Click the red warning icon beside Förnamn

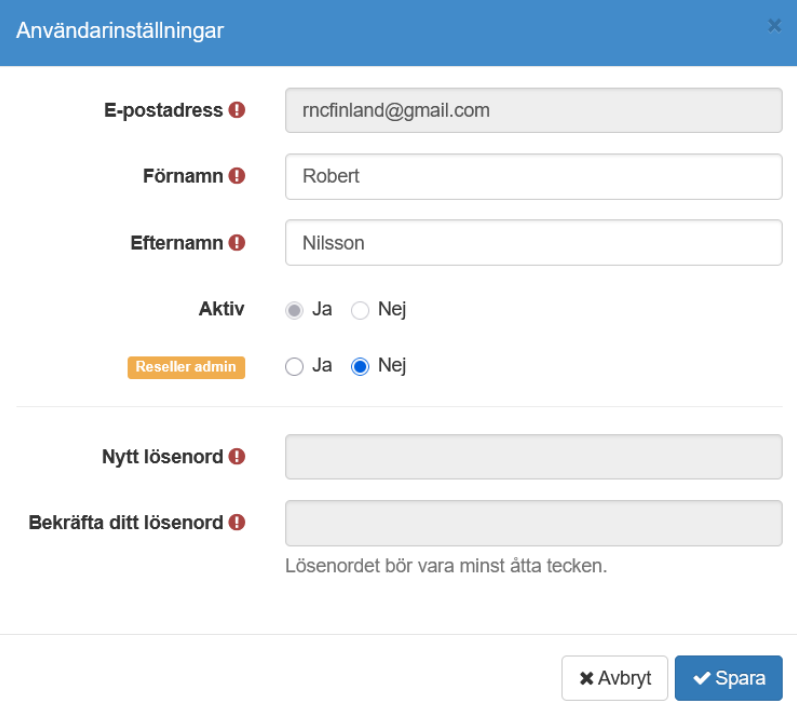pyautogui.click(x=237, y=176)
